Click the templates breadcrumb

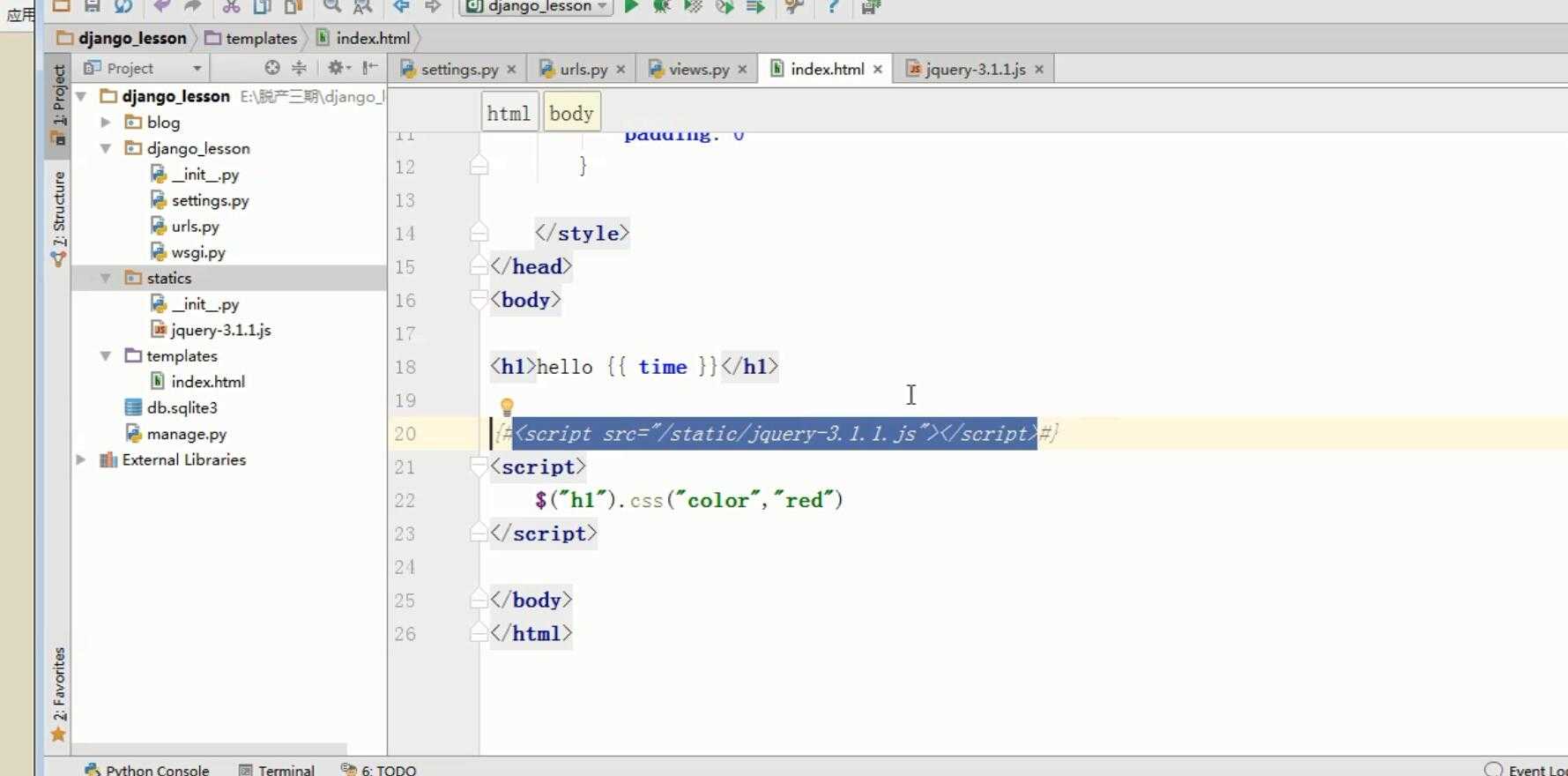click(x=251, y=38)
